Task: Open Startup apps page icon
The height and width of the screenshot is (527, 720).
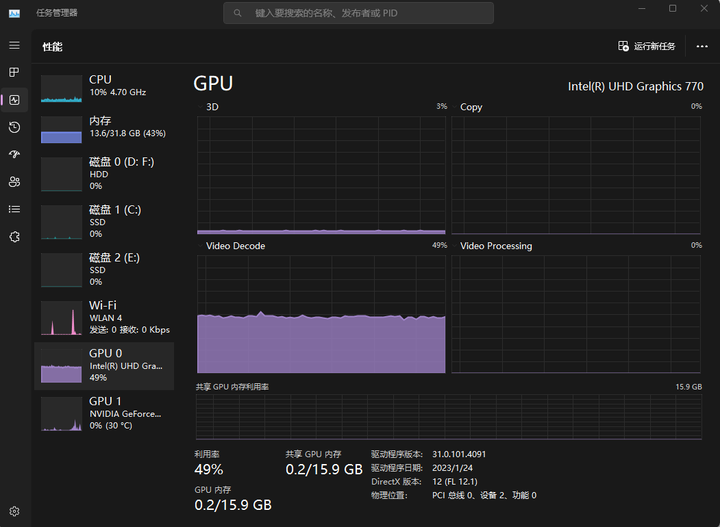Action: coord(14,154)
